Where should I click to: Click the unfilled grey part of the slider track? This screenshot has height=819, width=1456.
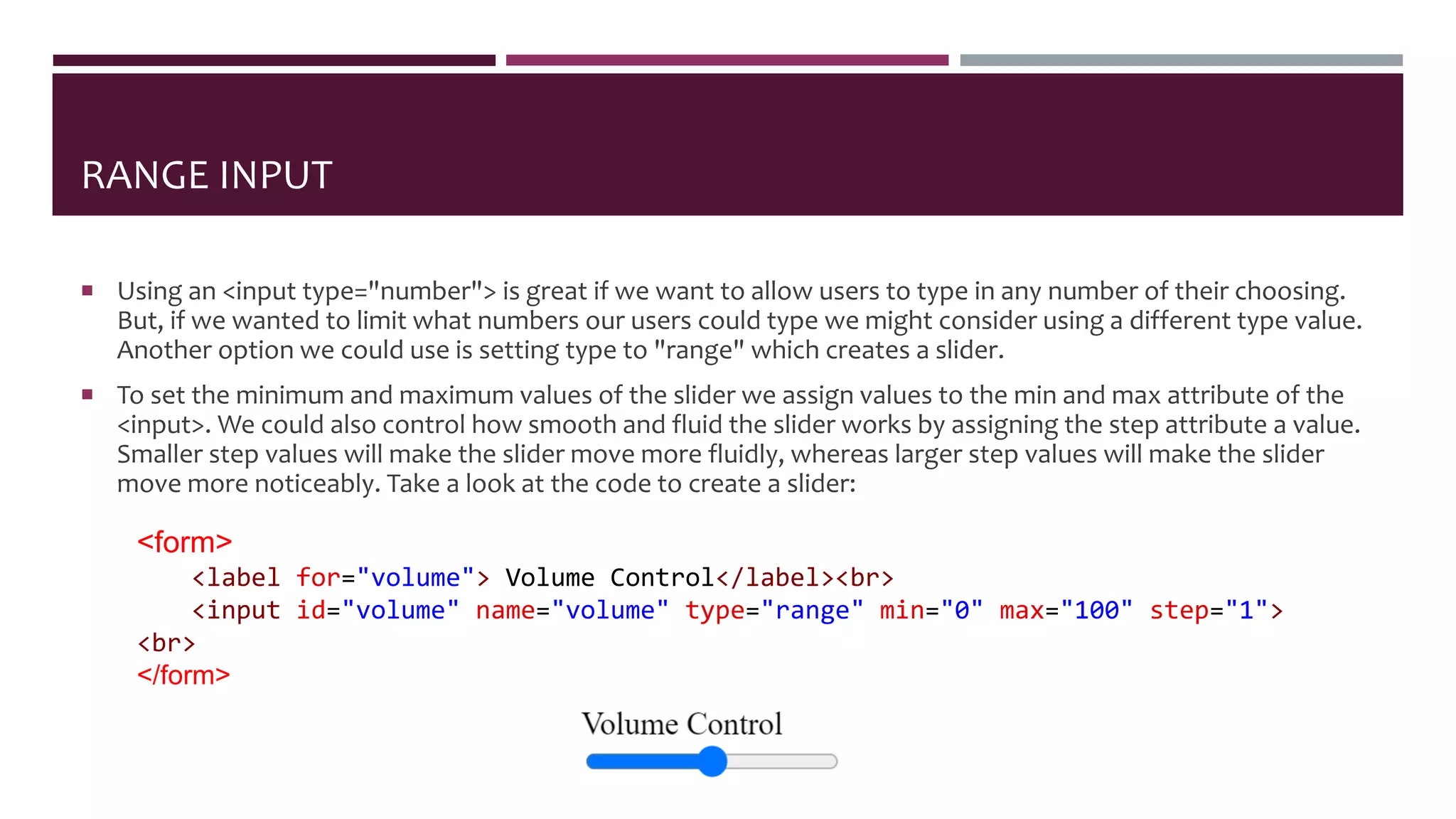click(782, 761)
